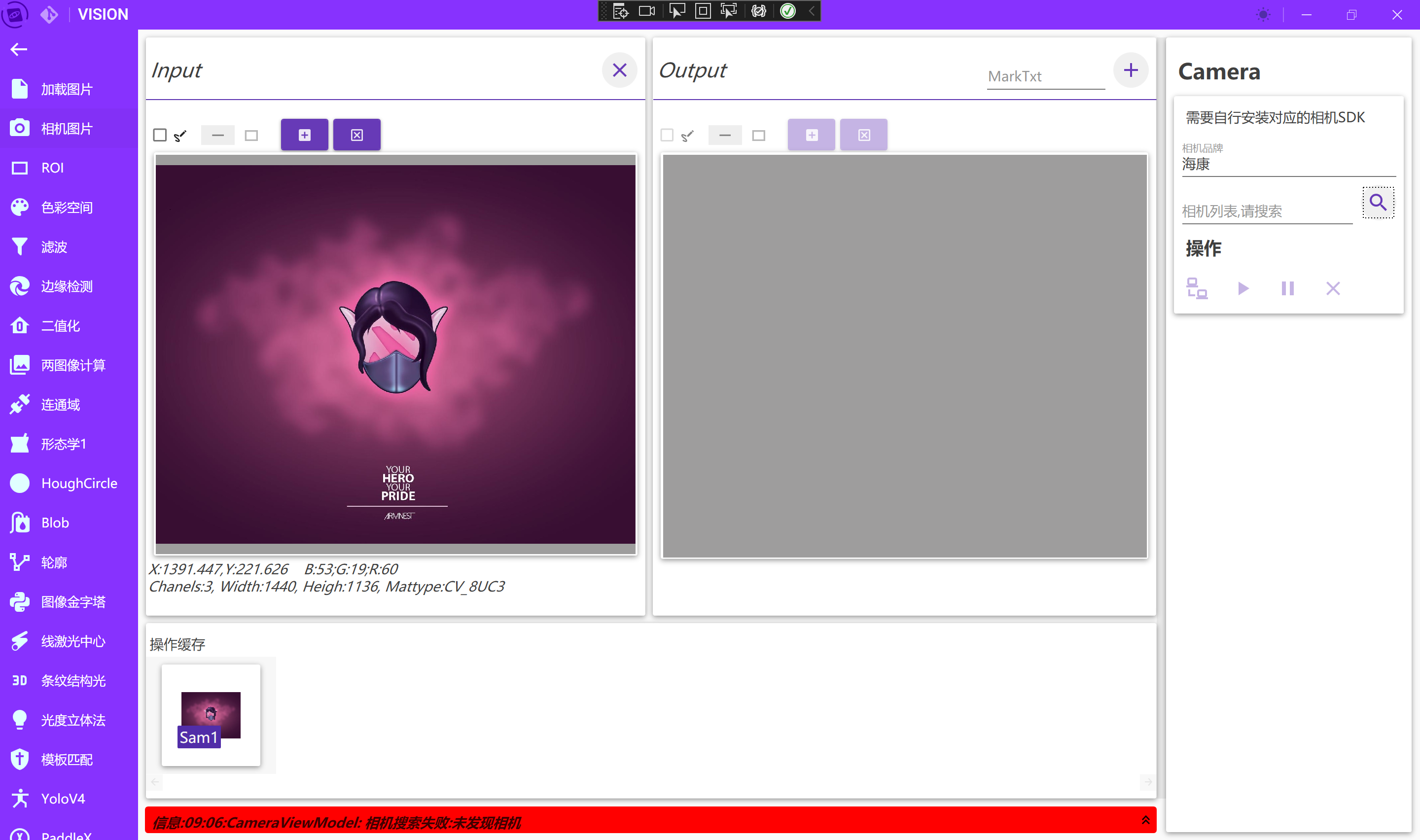Pause the camera capture

click(1287, 289)
